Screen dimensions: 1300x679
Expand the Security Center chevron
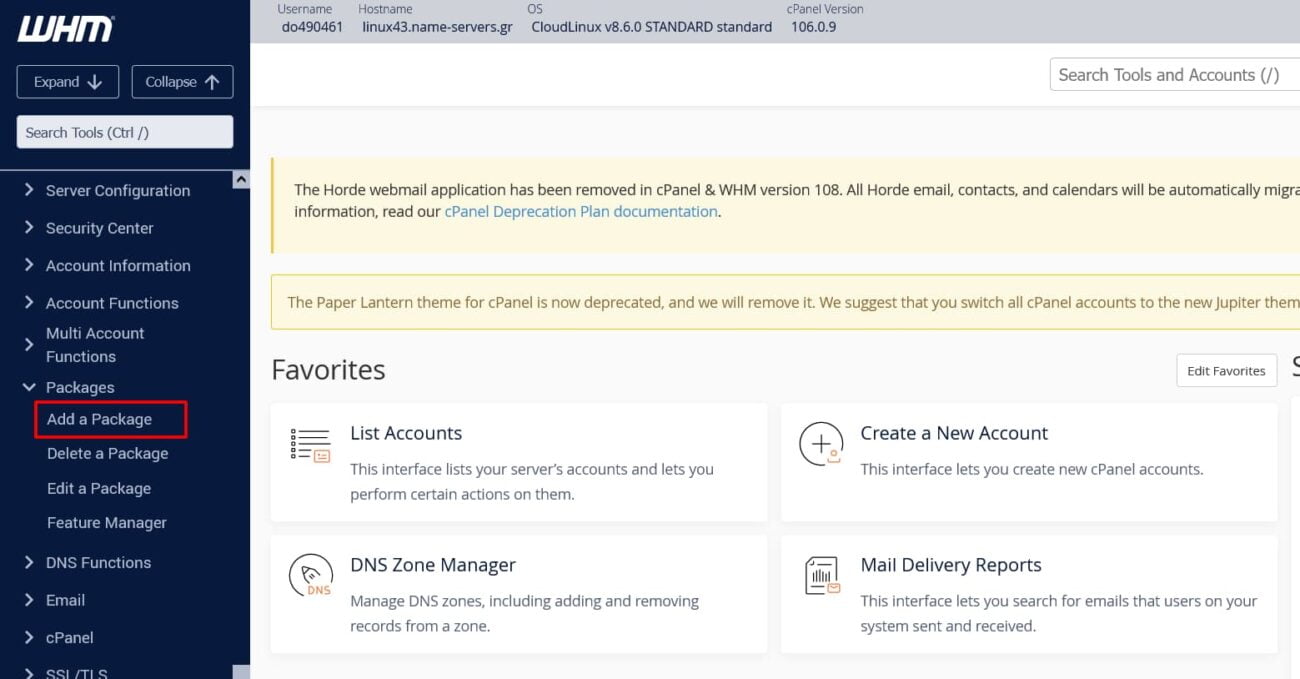click(28, 228)
